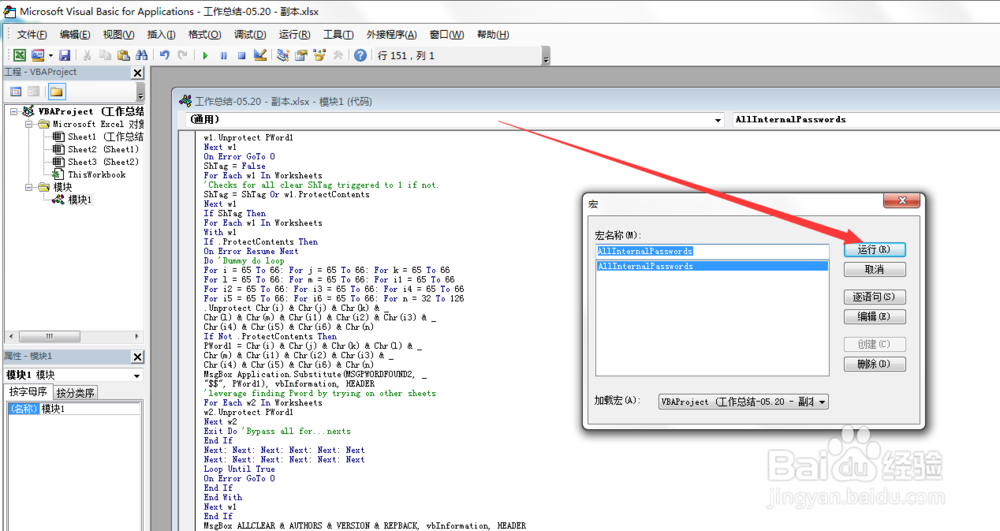Open 格式(O) menu
This screenshot has height=531, width=1000.
click(205, 34)
